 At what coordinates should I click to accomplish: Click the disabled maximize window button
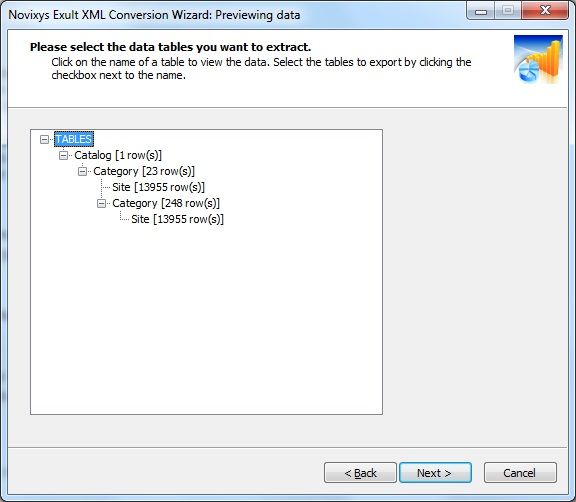tap(508, 11)
